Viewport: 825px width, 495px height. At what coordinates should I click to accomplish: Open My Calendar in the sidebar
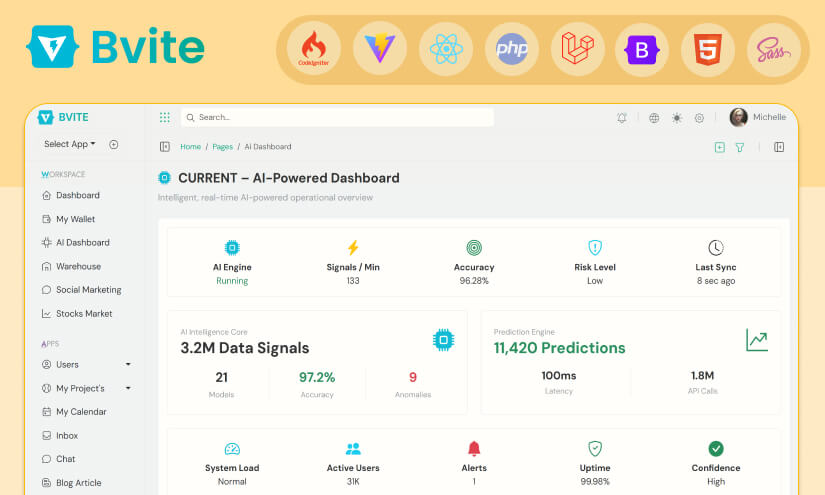pyautogui.click(x=74, y=412)
